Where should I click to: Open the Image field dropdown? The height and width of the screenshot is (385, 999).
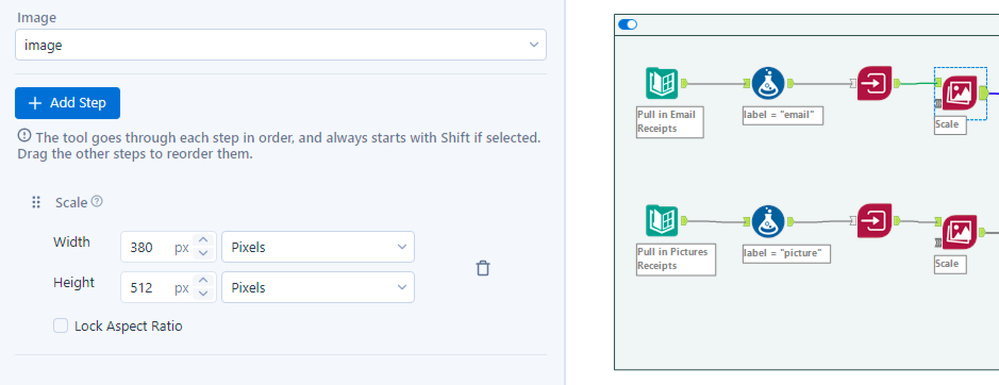(x=280, y=45)
